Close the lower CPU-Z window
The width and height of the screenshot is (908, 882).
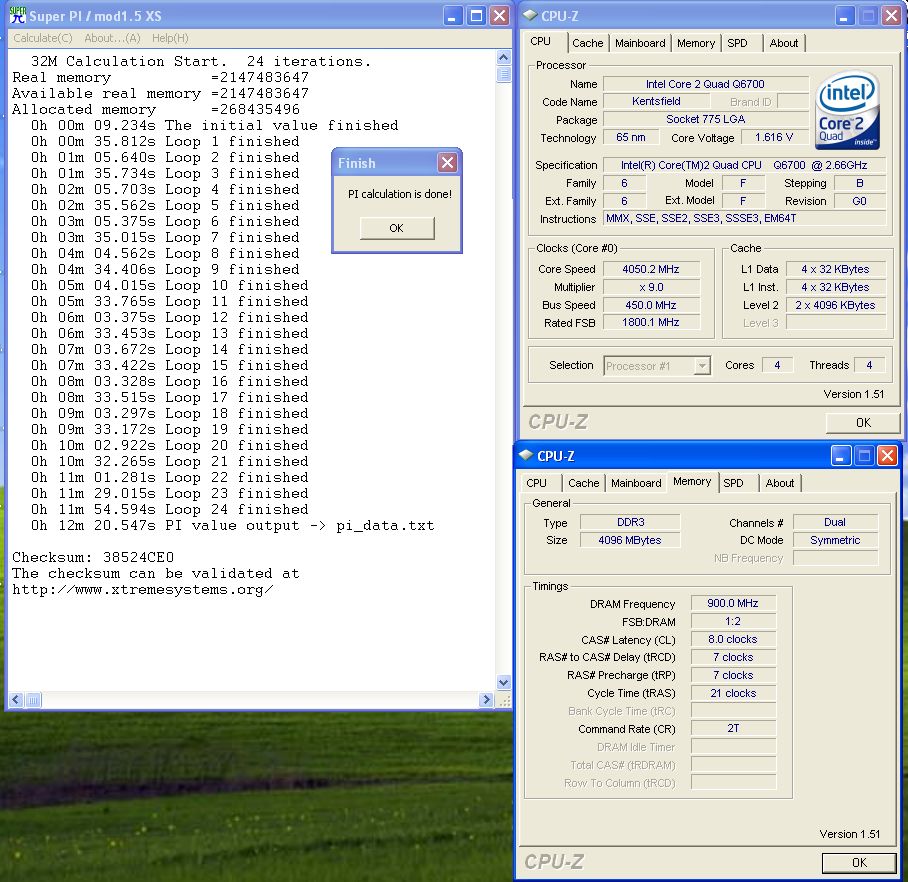click(x=887, y=456)
